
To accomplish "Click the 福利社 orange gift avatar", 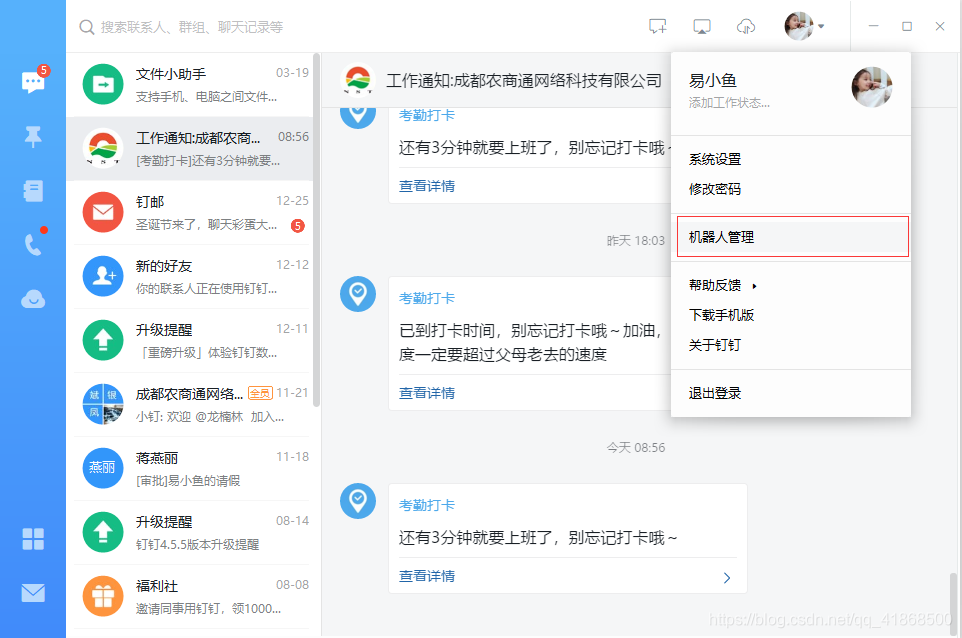I will (x=102, y=596).
